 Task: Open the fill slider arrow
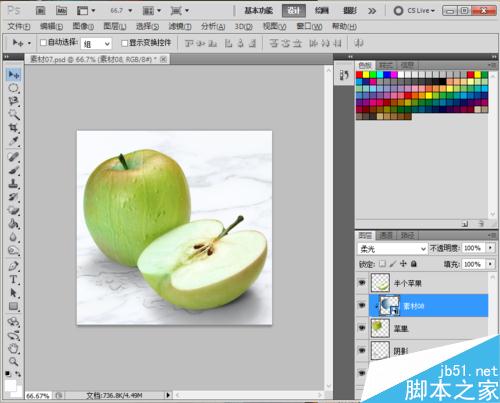click(x=490, y=264)
